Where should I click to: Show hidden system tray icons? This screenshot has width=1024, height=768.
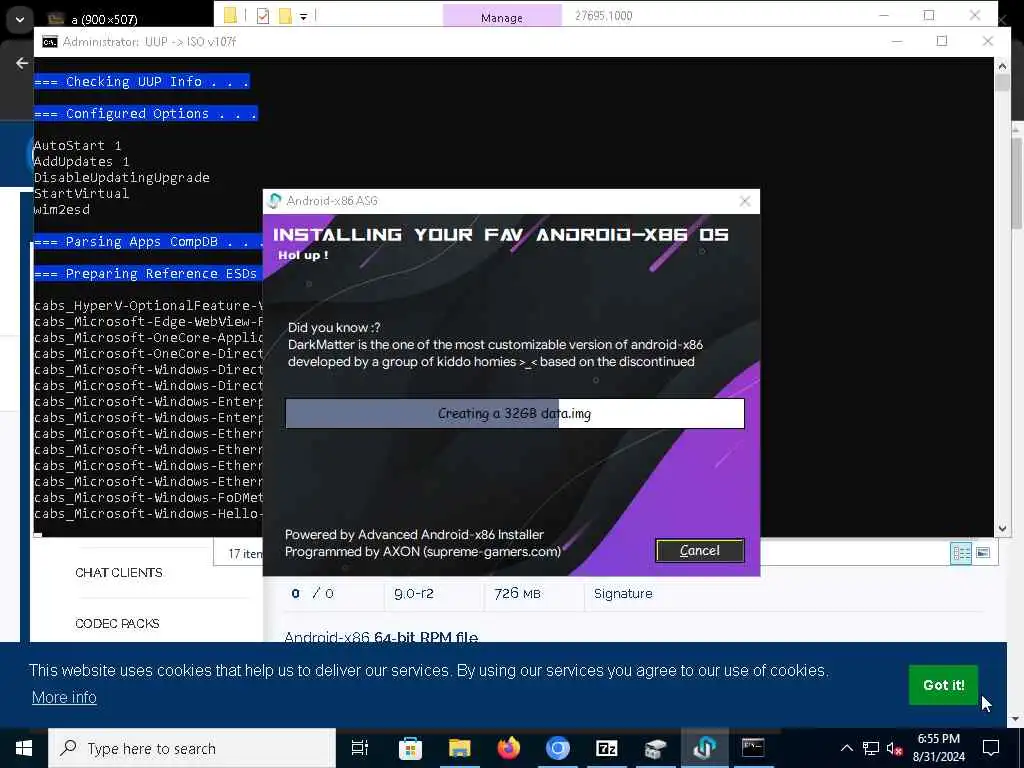[846, 748]
